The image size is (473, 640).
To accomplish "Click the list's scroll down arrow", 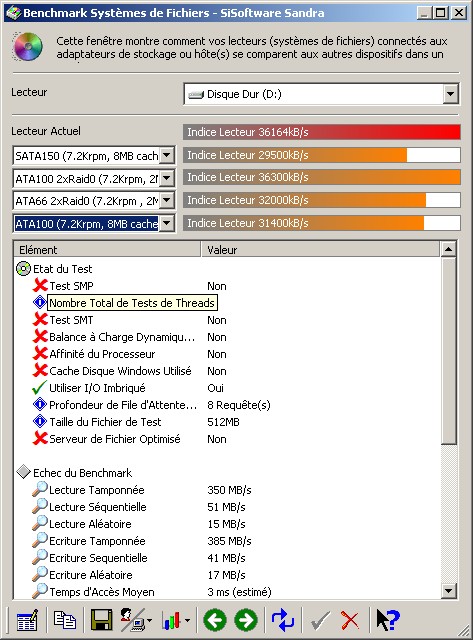I will click(x=449, y=591).
